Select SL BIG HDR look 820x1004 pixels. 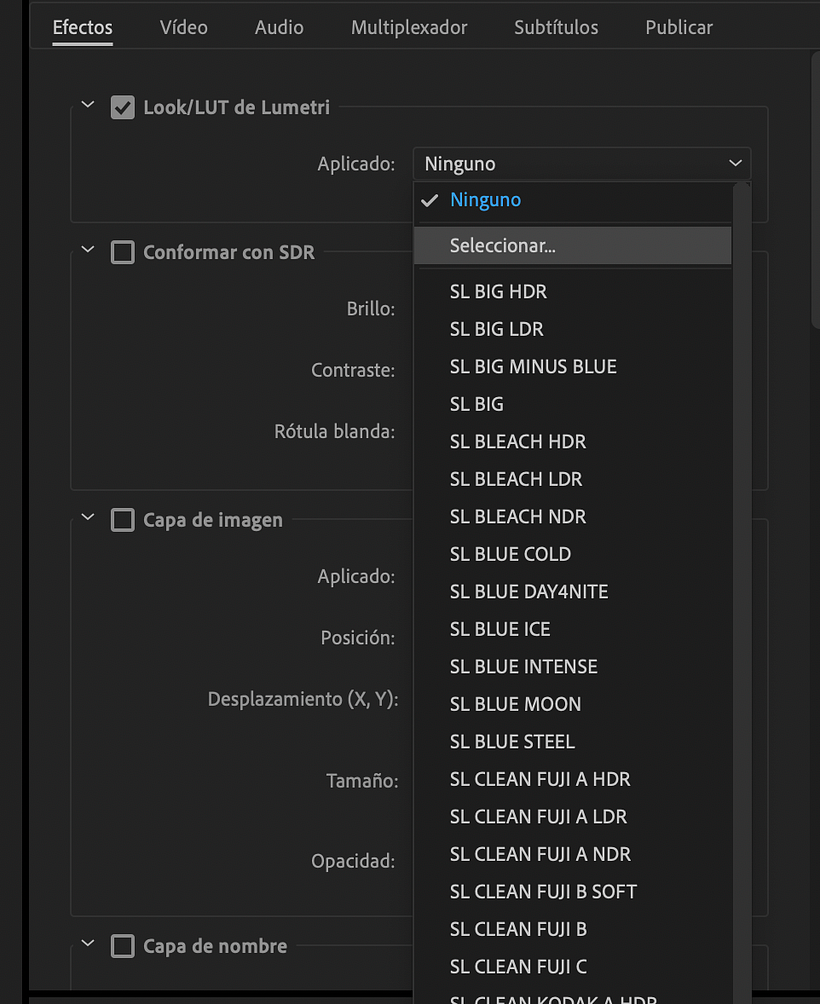point(572,291)
